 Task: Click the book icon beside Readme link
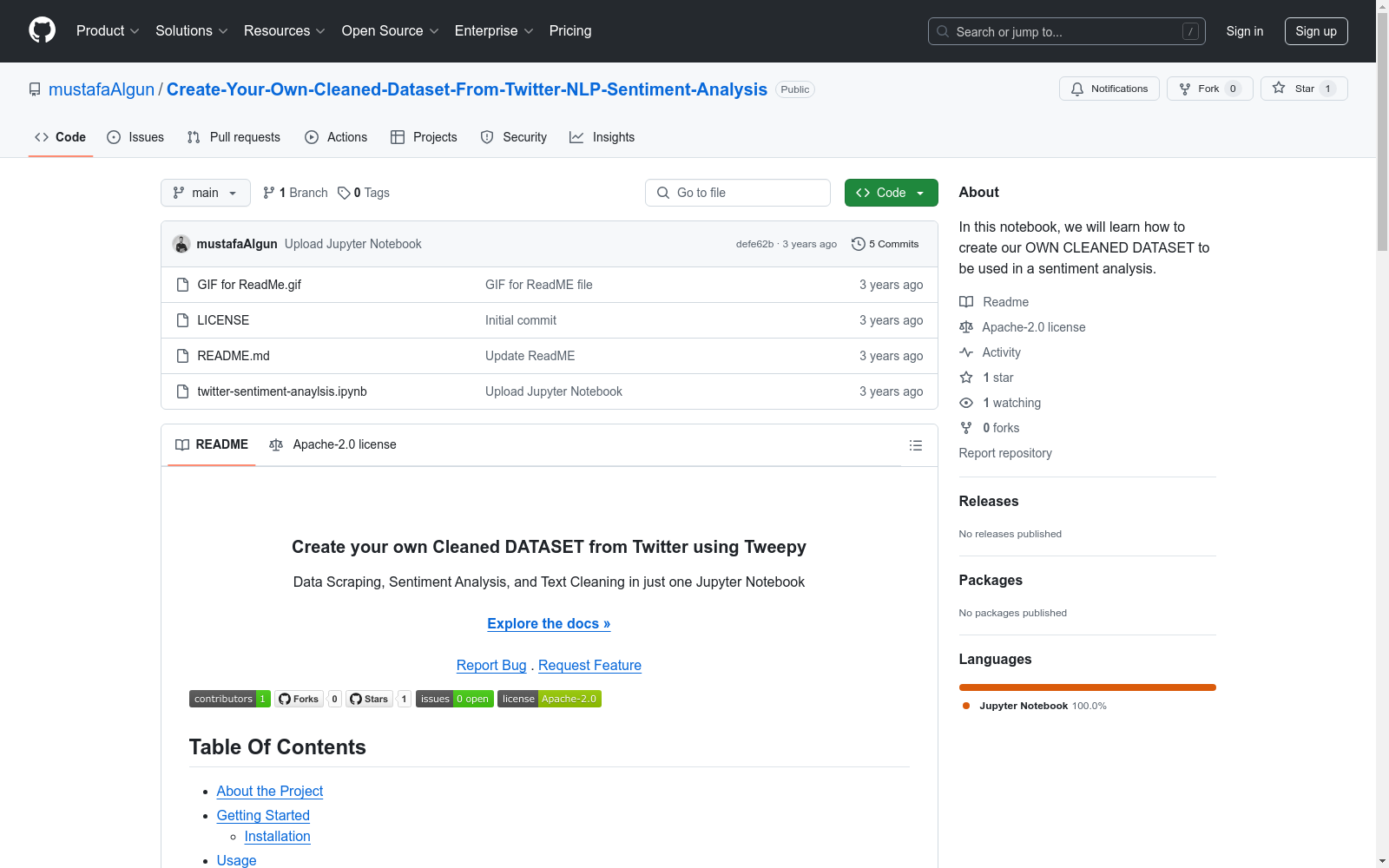pyautogui.click(x=966, y=302)
